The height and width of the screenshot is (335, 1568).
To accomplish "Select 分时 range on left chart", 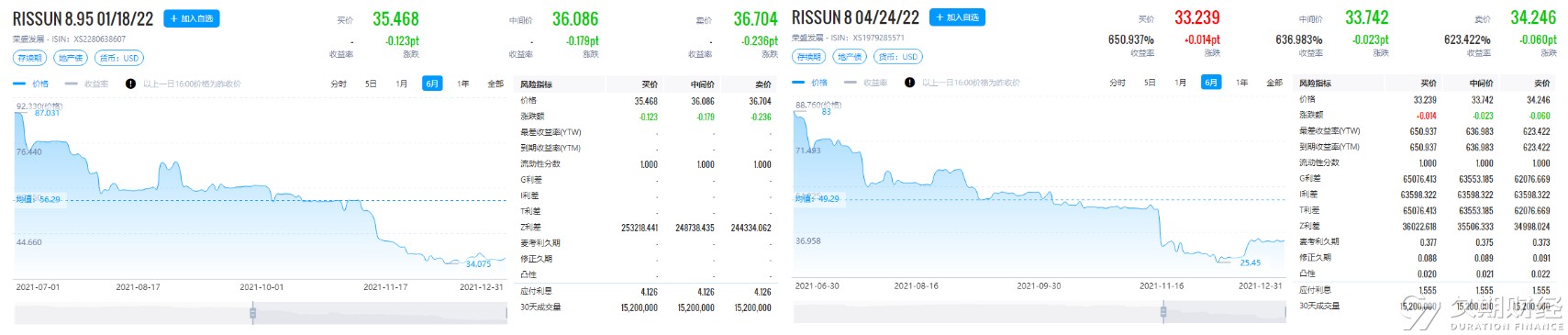I will point(339,84).
